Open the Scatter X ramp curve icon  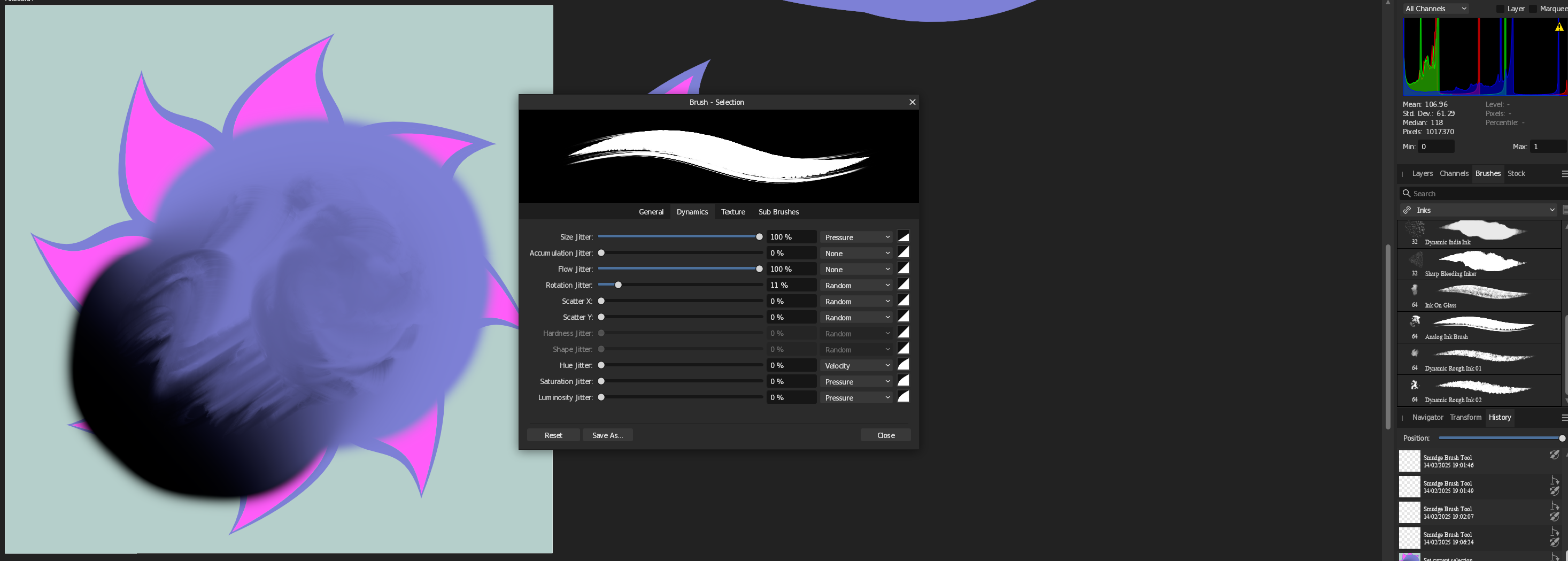click(903, 301)
